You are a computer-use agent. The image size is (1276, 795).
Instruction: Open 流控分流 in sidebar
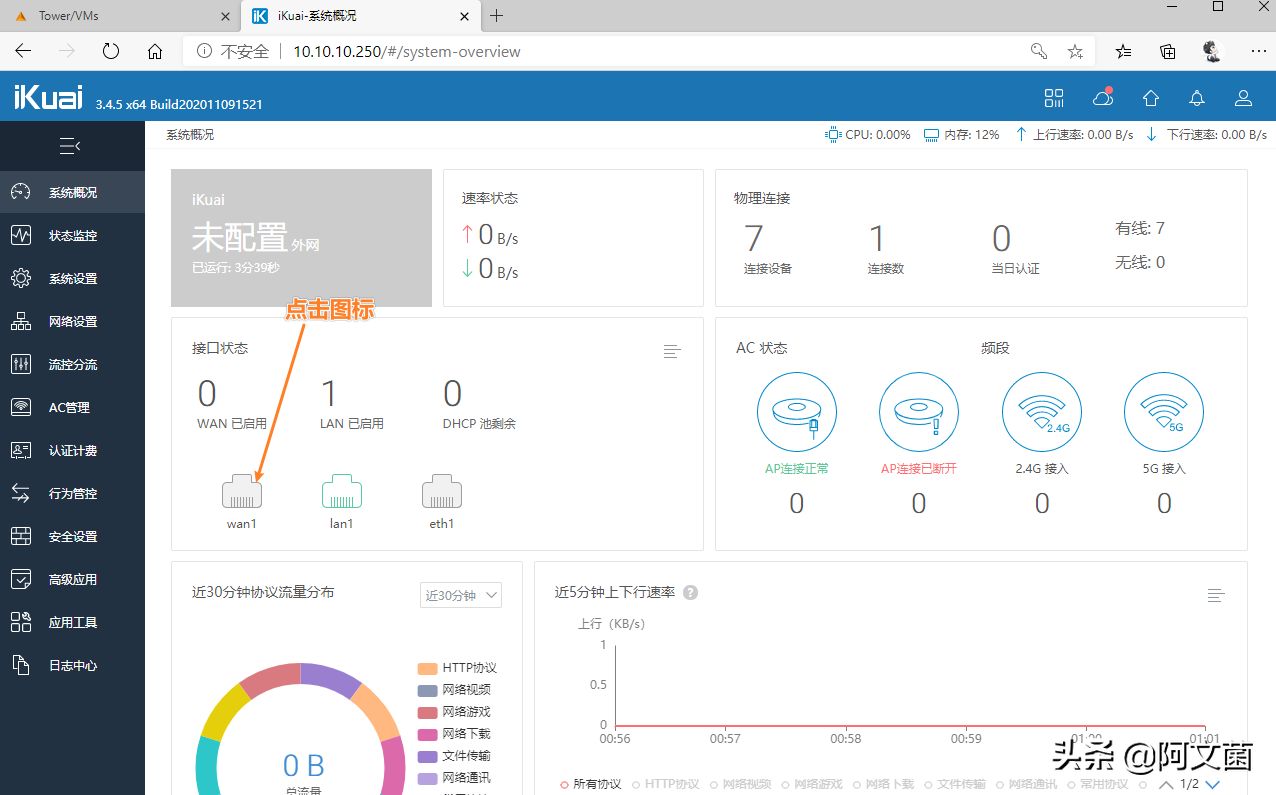click(72, 364)
